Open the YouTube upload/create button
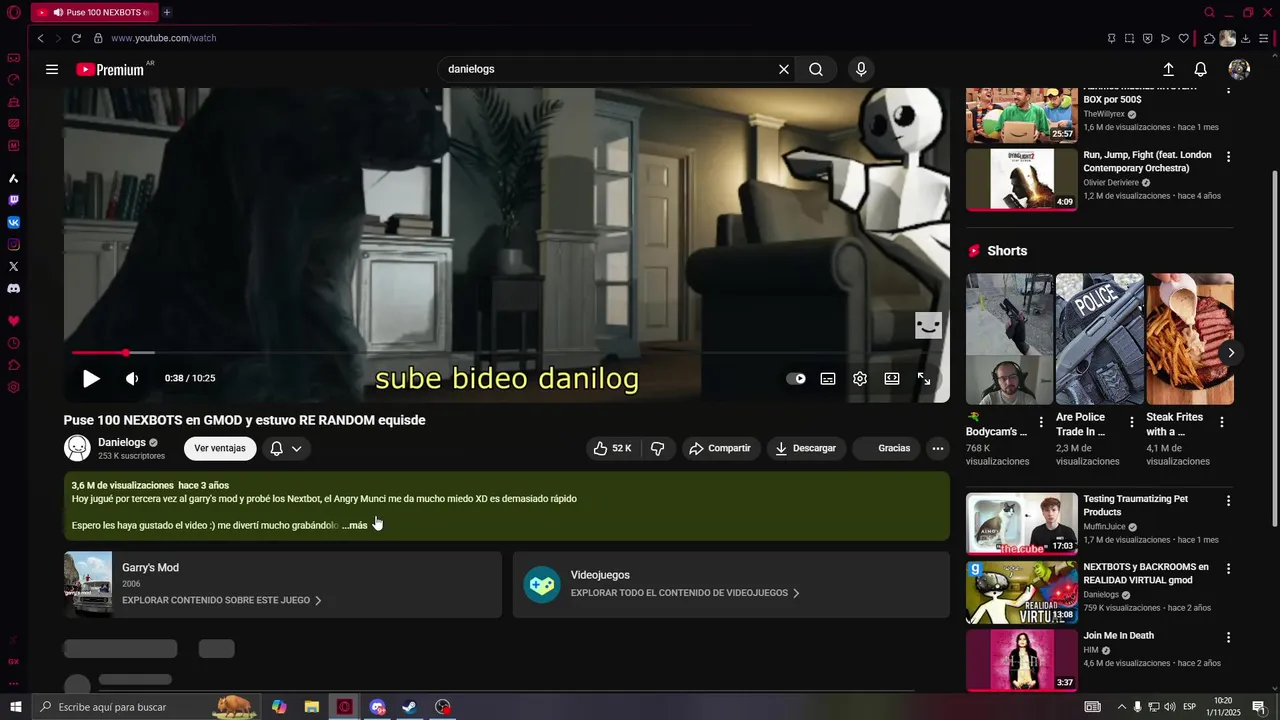This screenshot has width=1280, height=720. point(1168,69)
